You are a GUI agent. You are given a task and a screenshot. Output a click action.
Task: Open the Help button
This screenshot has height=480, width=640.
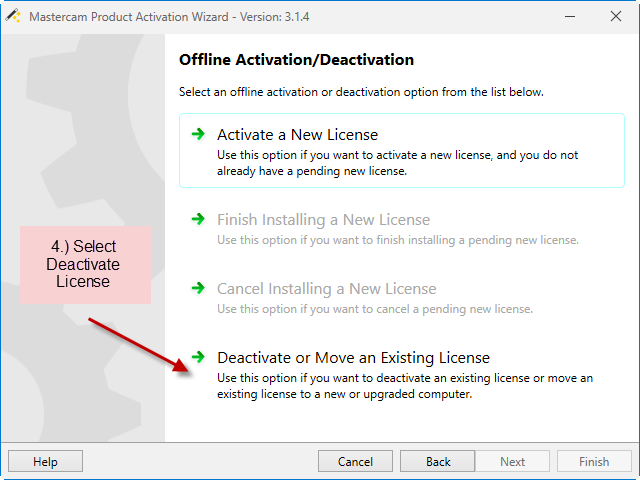[x=45, y=462]
